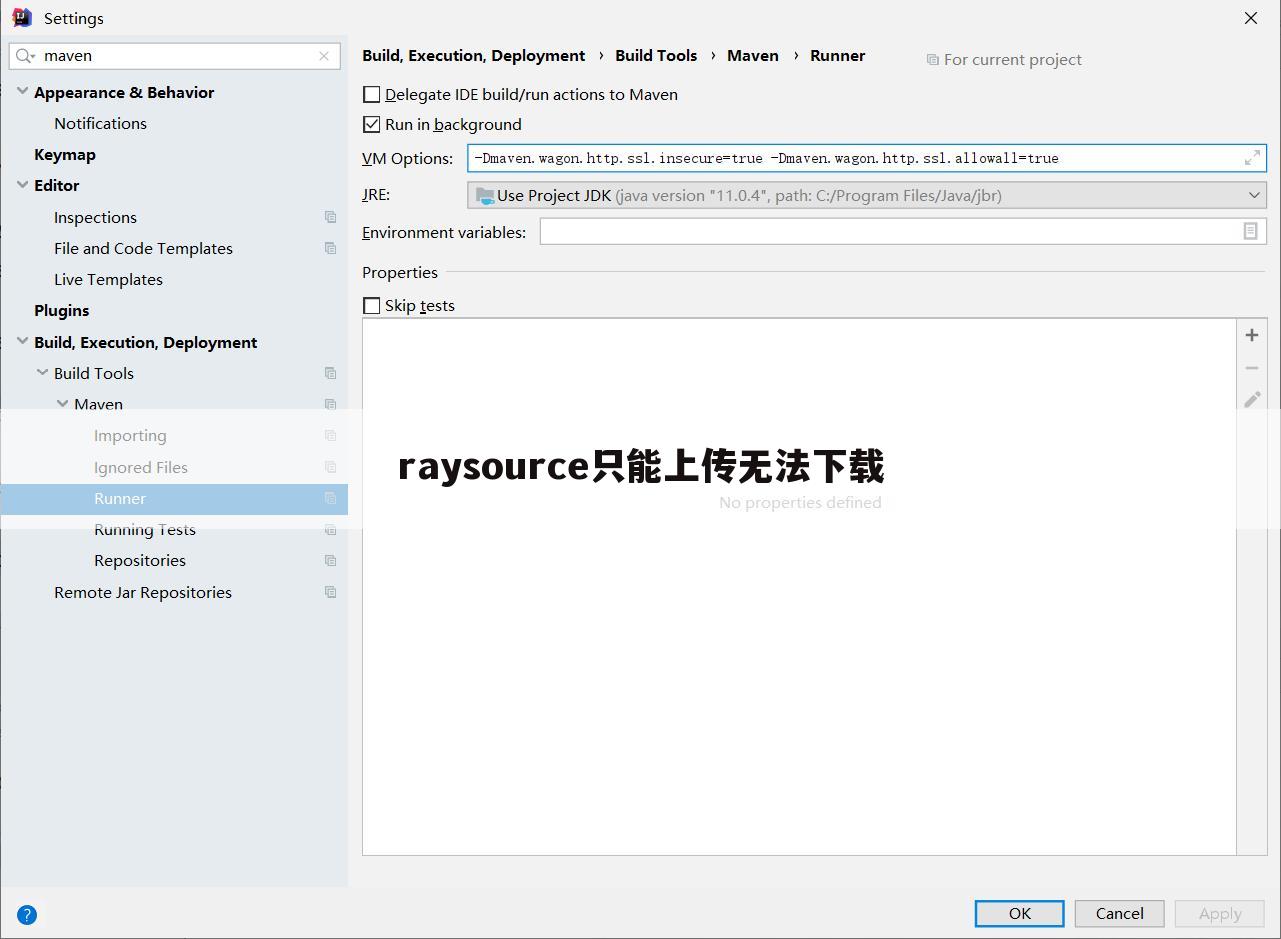Click project-level icon beside Inspections
The image size is (1281, 939).
click(330, 217)
